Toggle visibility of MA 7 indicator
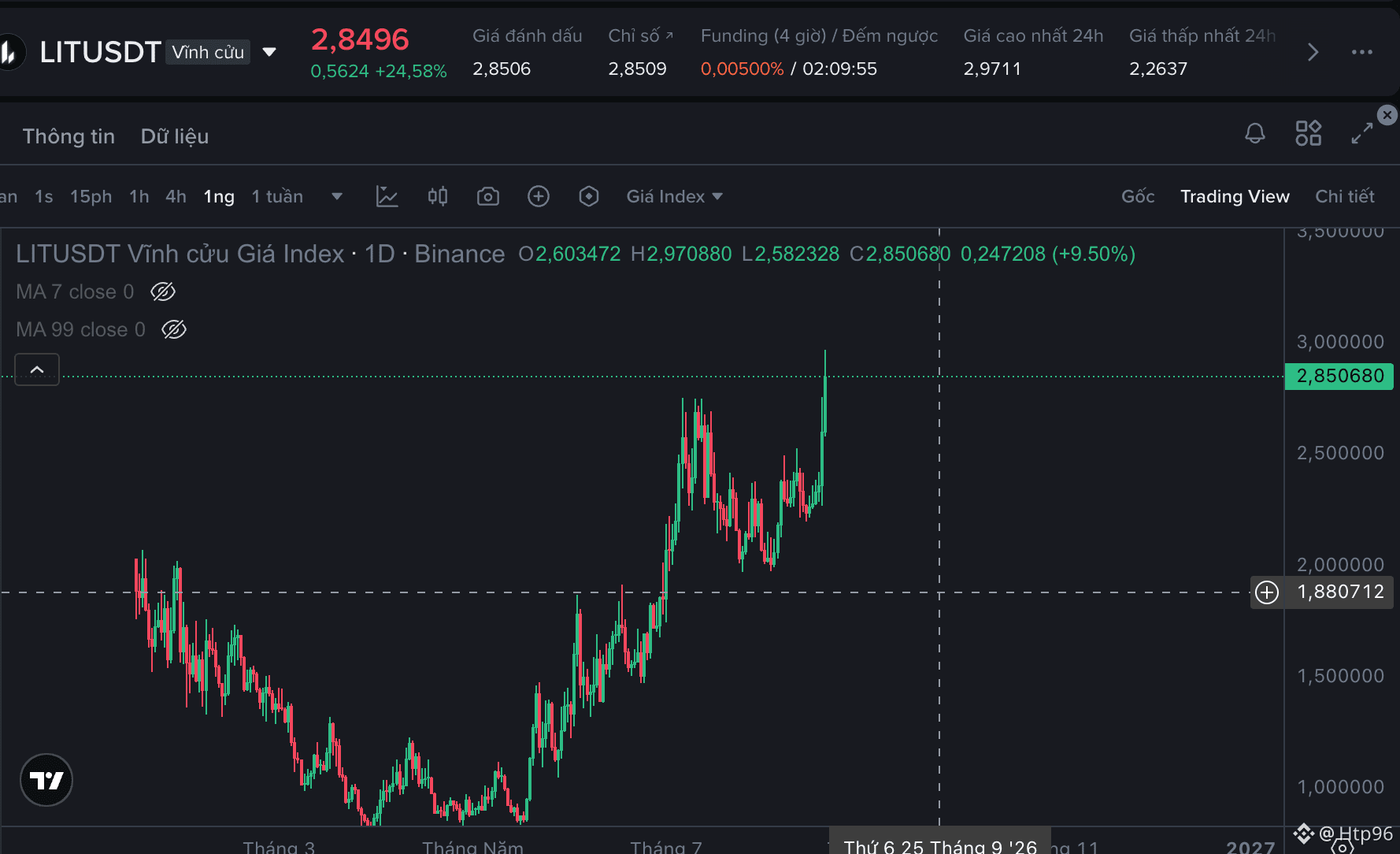This screenshot has height=854, width=1400. (x=163, y=291)
